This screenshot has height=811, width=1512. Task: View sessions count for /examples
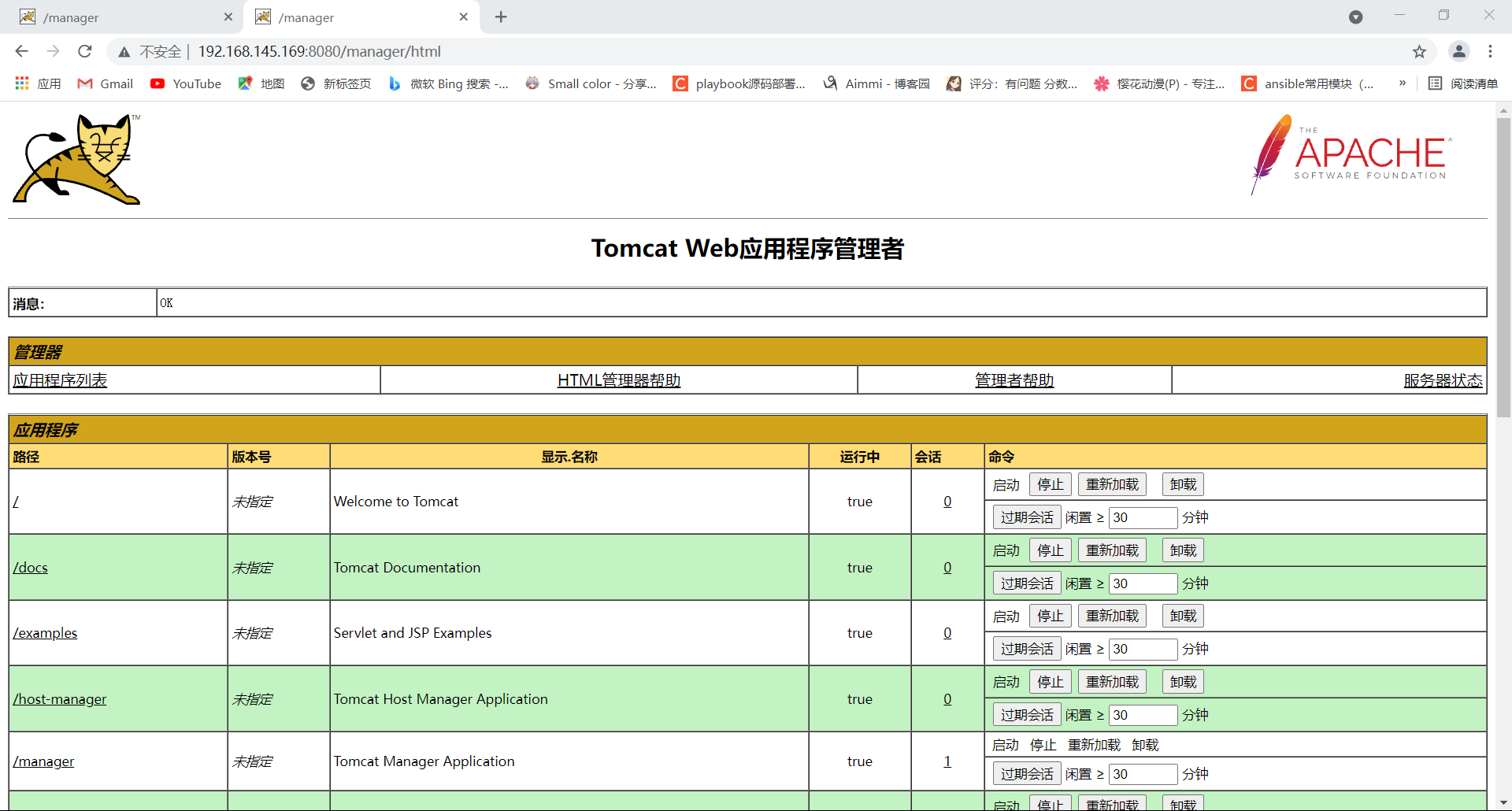(947, 633)
